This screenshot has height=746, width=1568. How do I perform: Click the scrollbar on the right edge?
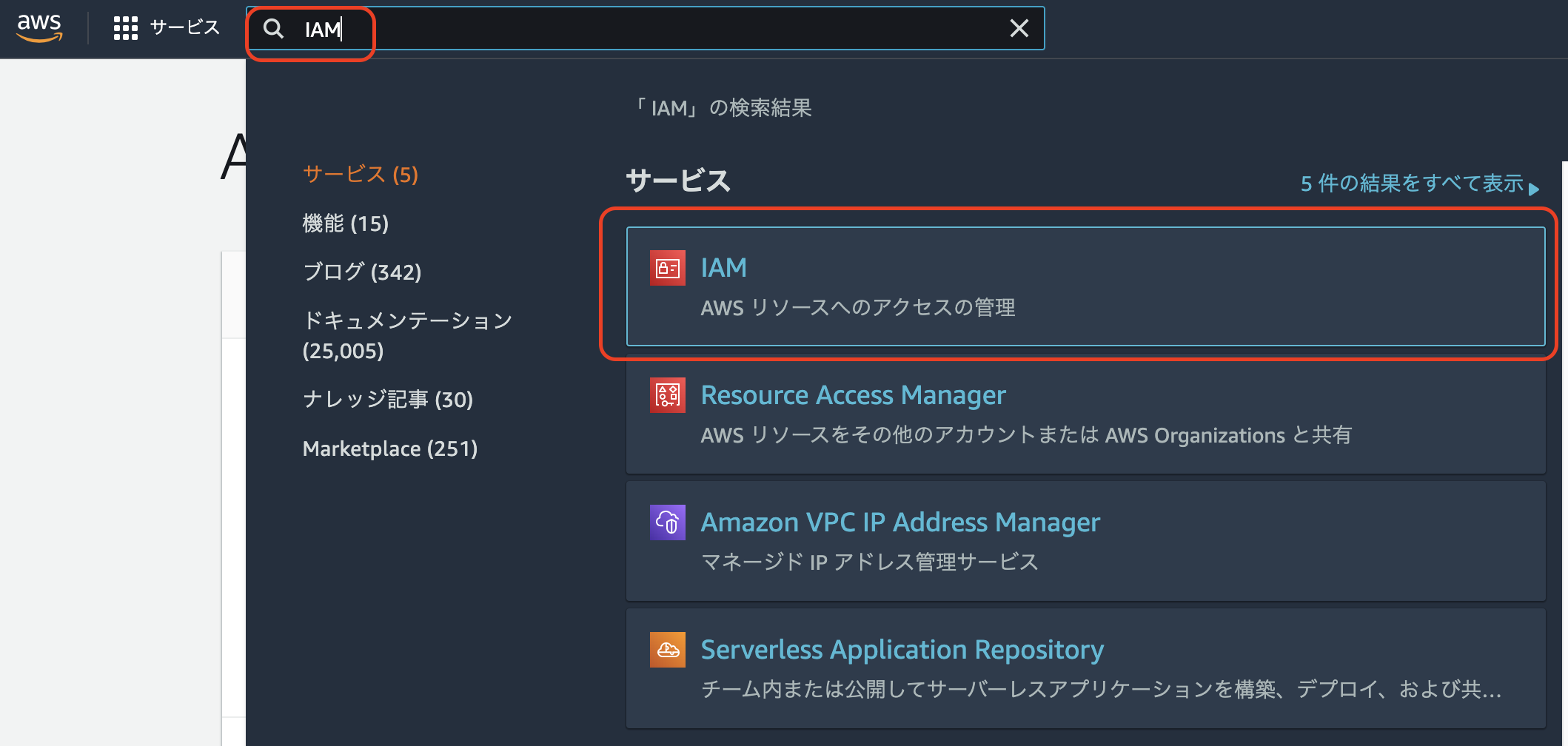tap(1564, 370)
